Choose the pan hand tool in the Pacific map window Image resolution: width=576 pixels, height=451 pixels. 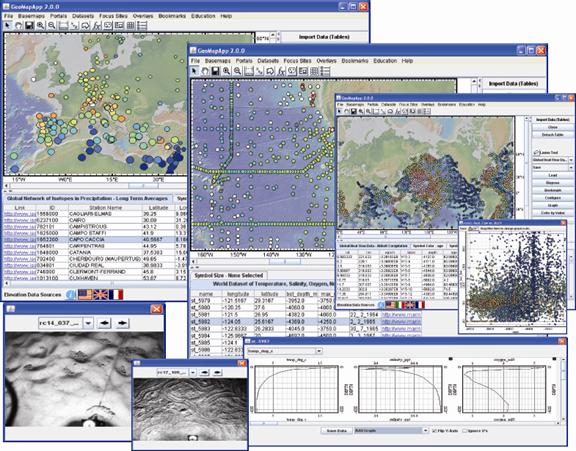coord(205,71)
